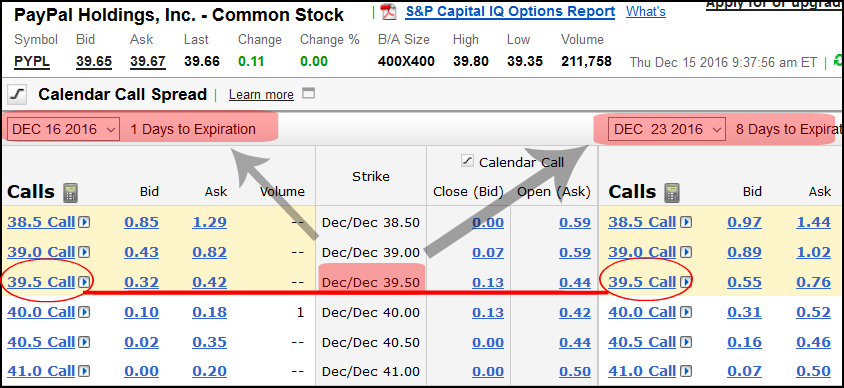Viewport: 844px width, 388px height.
Task: Toggle the Calendar Call checkbox
Action: [467, 161]
